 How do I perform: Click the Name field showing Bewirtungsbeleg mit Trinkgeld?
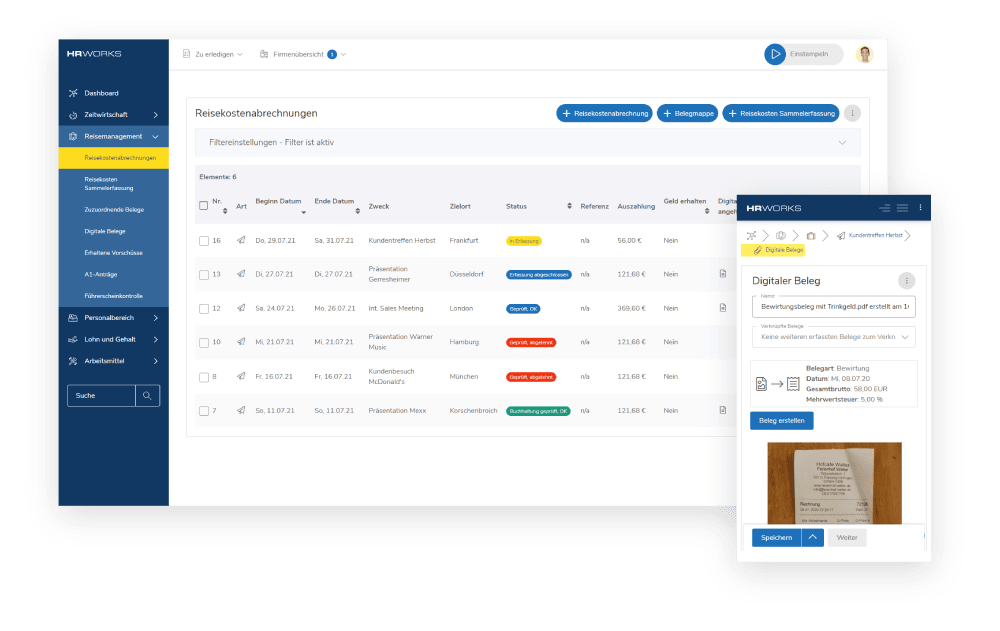click(833, 307)
